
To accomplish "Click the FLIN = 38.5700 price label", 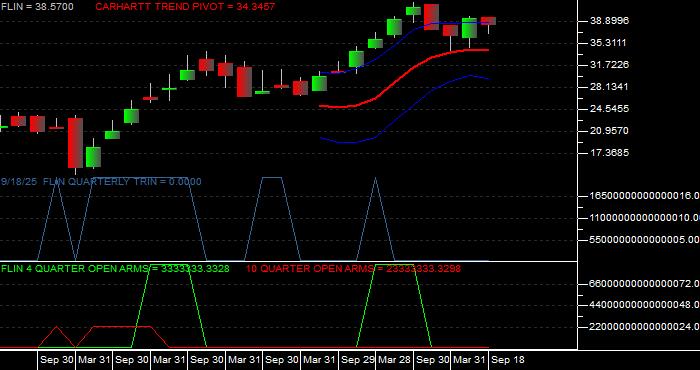I will (38, 7).
